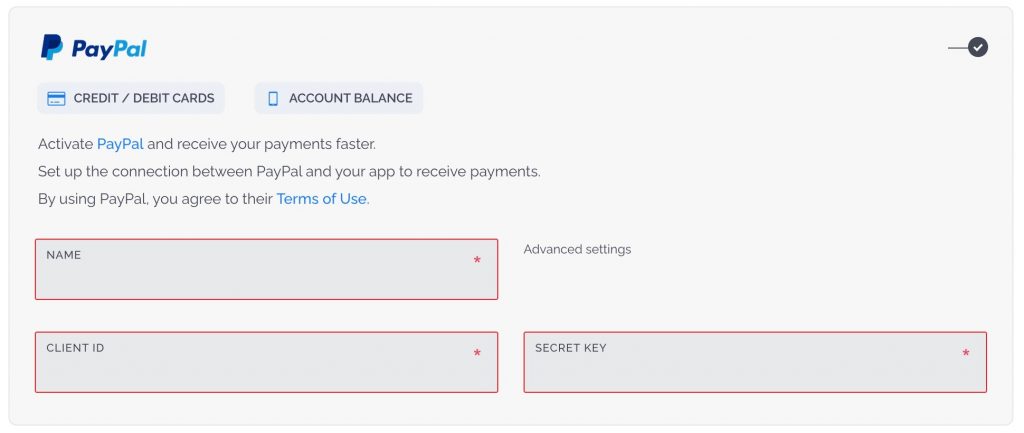Click the PayPal wordmark in the header
The height and width of the screenshot is (433, 1024).
coord(109,49)
